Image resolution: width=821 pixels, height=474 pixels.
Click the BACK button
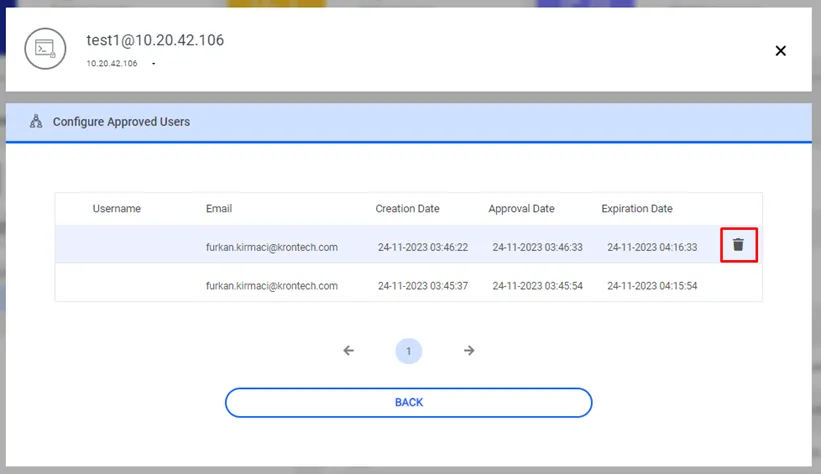click(408, 402)
